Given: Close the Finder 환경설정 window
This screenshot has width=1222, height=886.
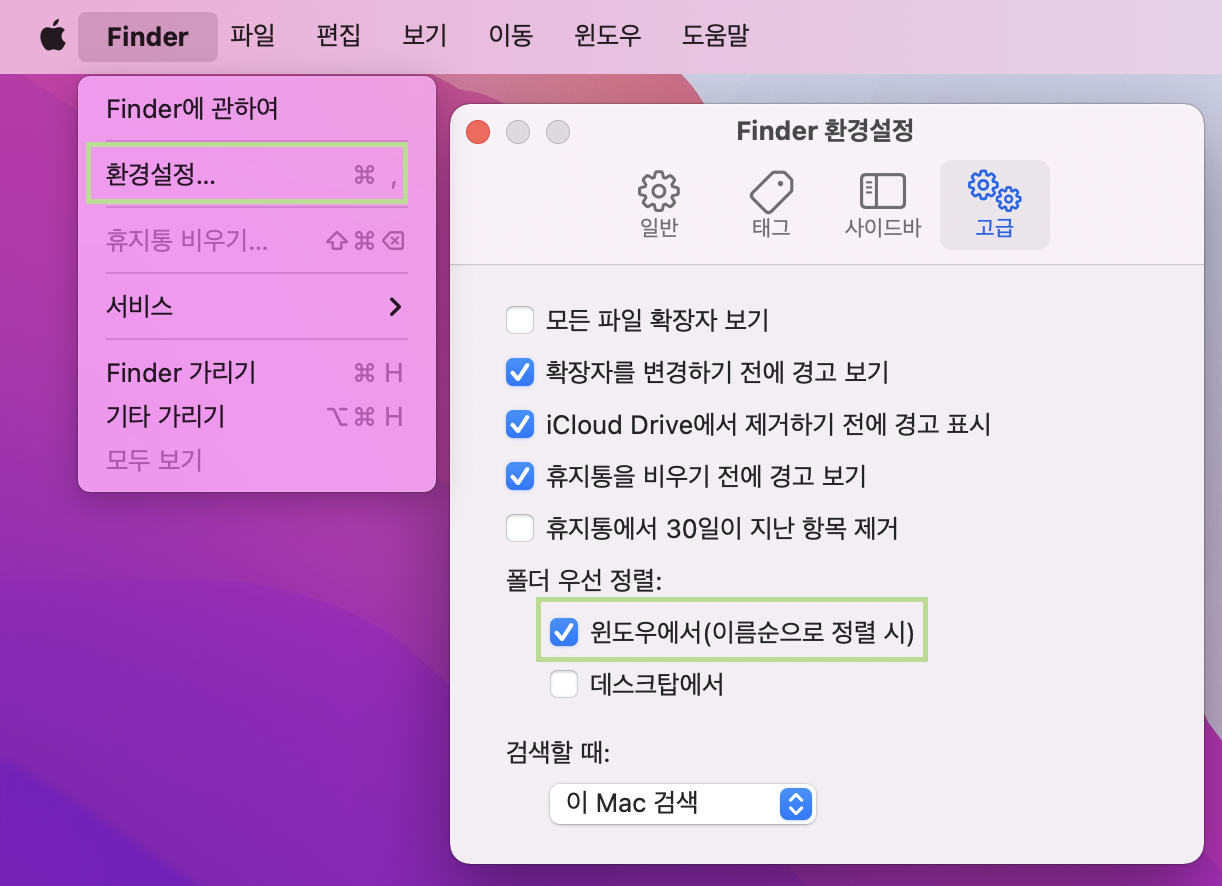Looking at the screenshot, I should [478, 131].
